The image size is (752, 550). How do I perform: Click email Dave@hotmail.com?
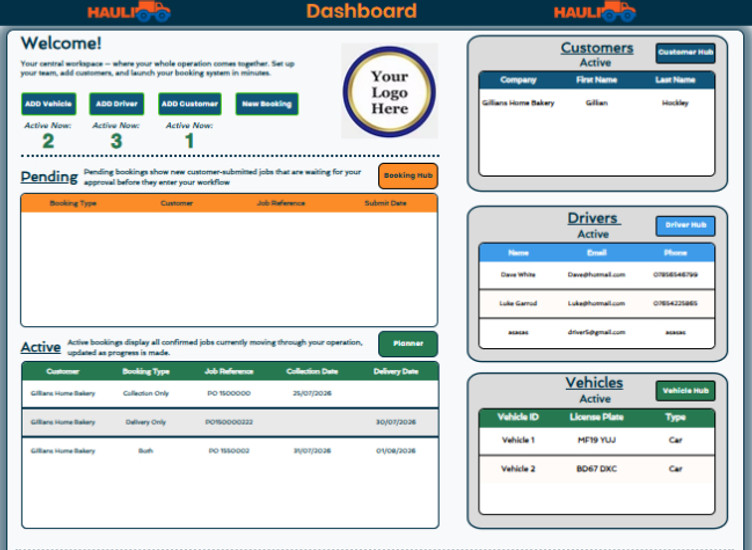tap(597, 275)
